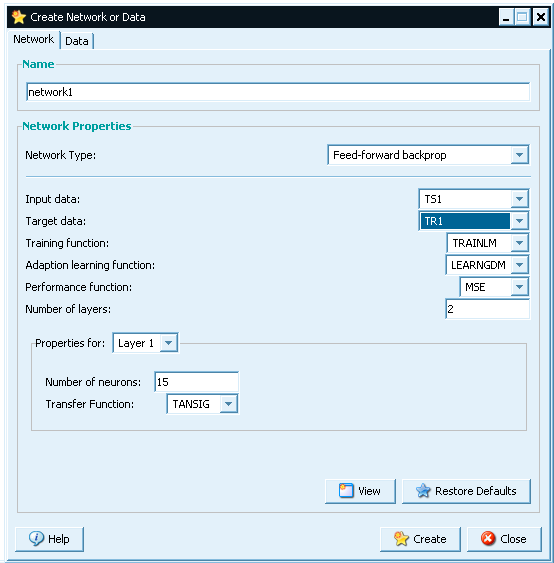Open the Training function dropdown
The height and width of the screenshot is (563, 554).
click(x=488, y=243)
